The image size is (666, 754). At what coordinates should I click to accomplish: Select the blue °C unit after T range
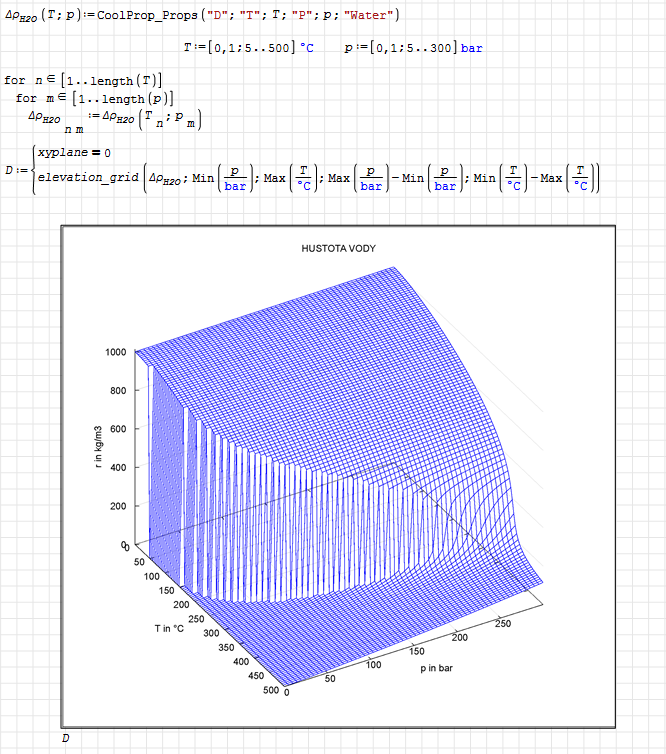(307, 48)
